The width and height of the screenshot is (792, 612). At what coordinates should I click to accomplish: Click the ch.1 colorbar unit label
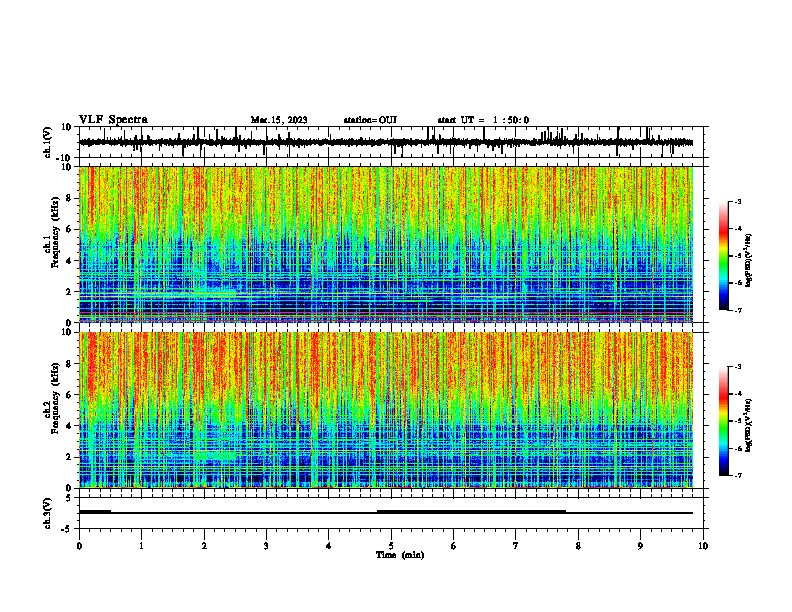(749, 260)
